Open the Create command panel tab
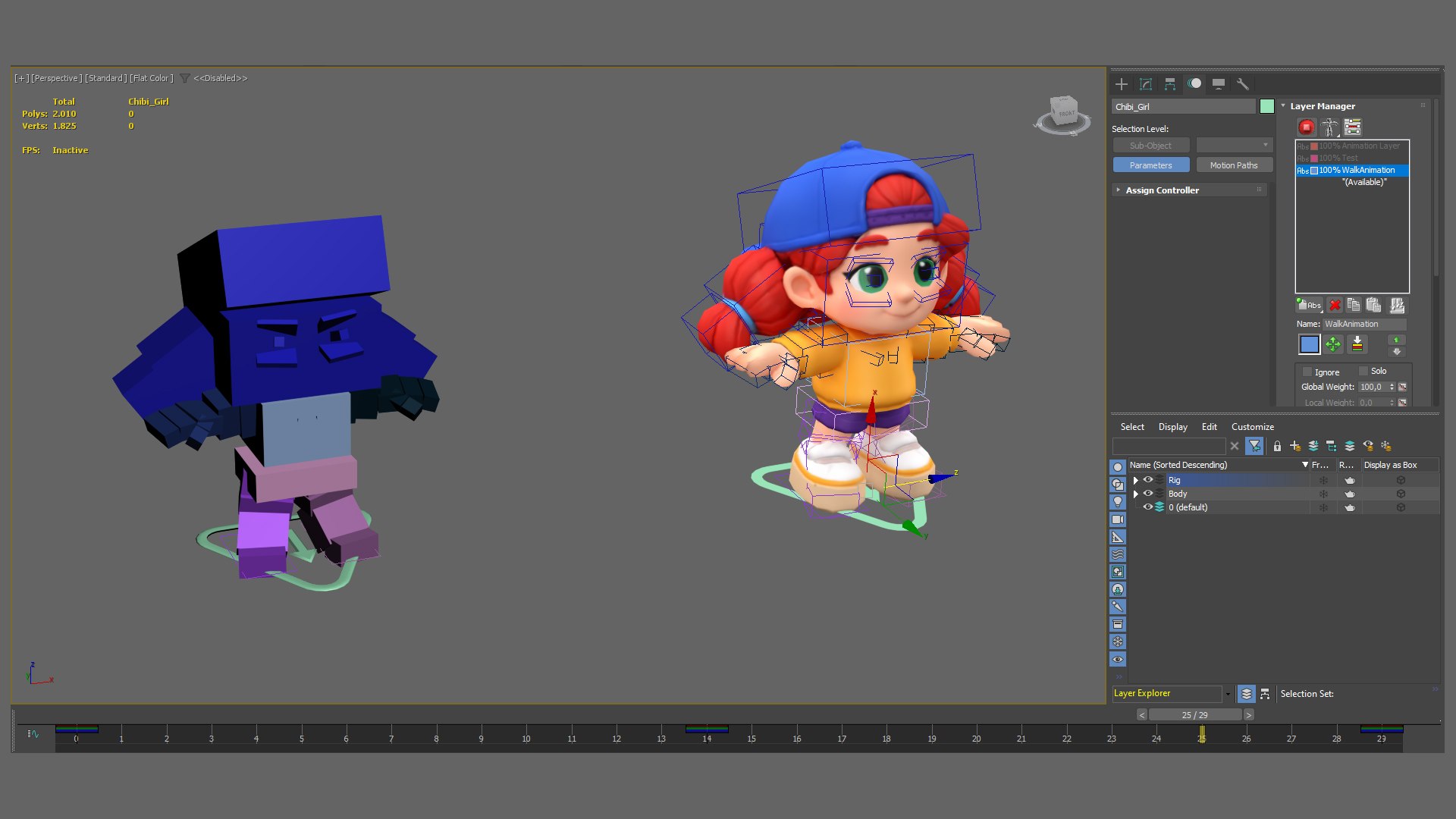Screen dimensions: 1456x819 point(1122,84)
